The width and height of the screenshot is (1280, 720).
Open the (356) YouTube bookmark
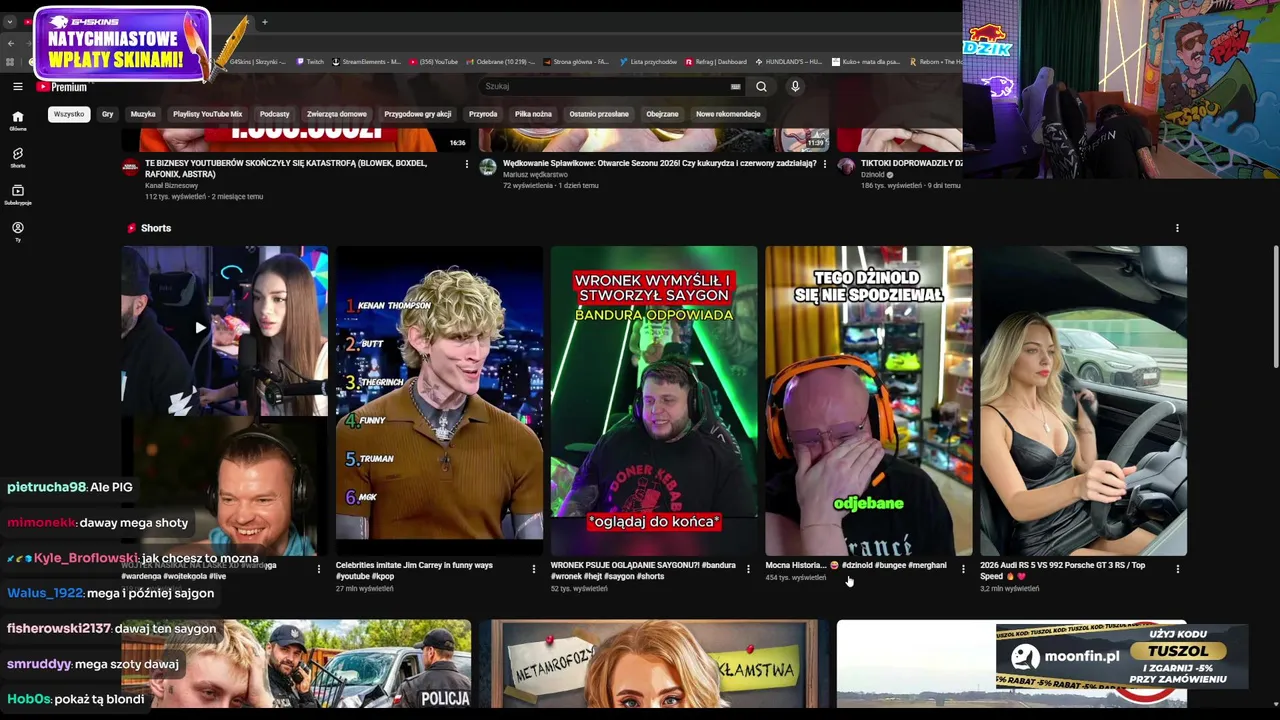coord(434,62)
